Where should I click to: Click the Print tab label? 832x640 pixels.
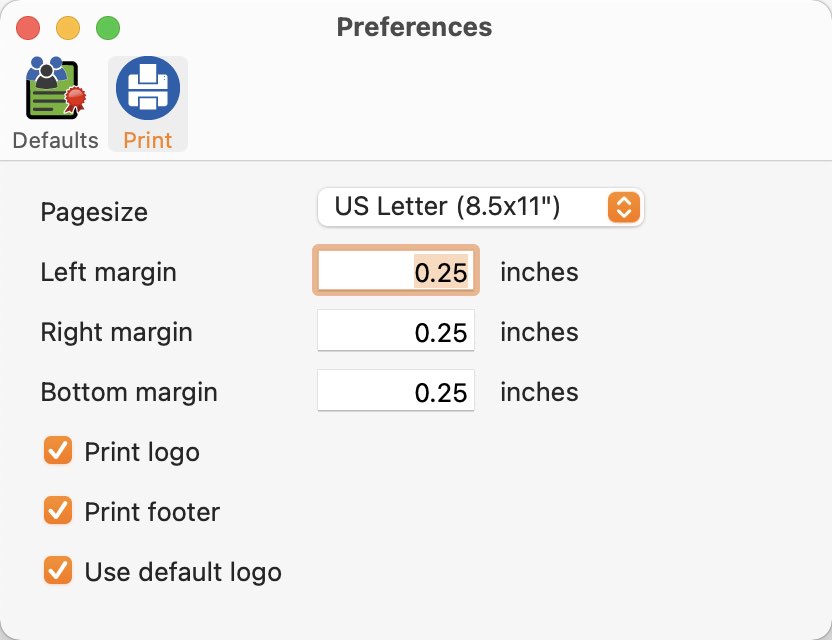coord(148,140)
